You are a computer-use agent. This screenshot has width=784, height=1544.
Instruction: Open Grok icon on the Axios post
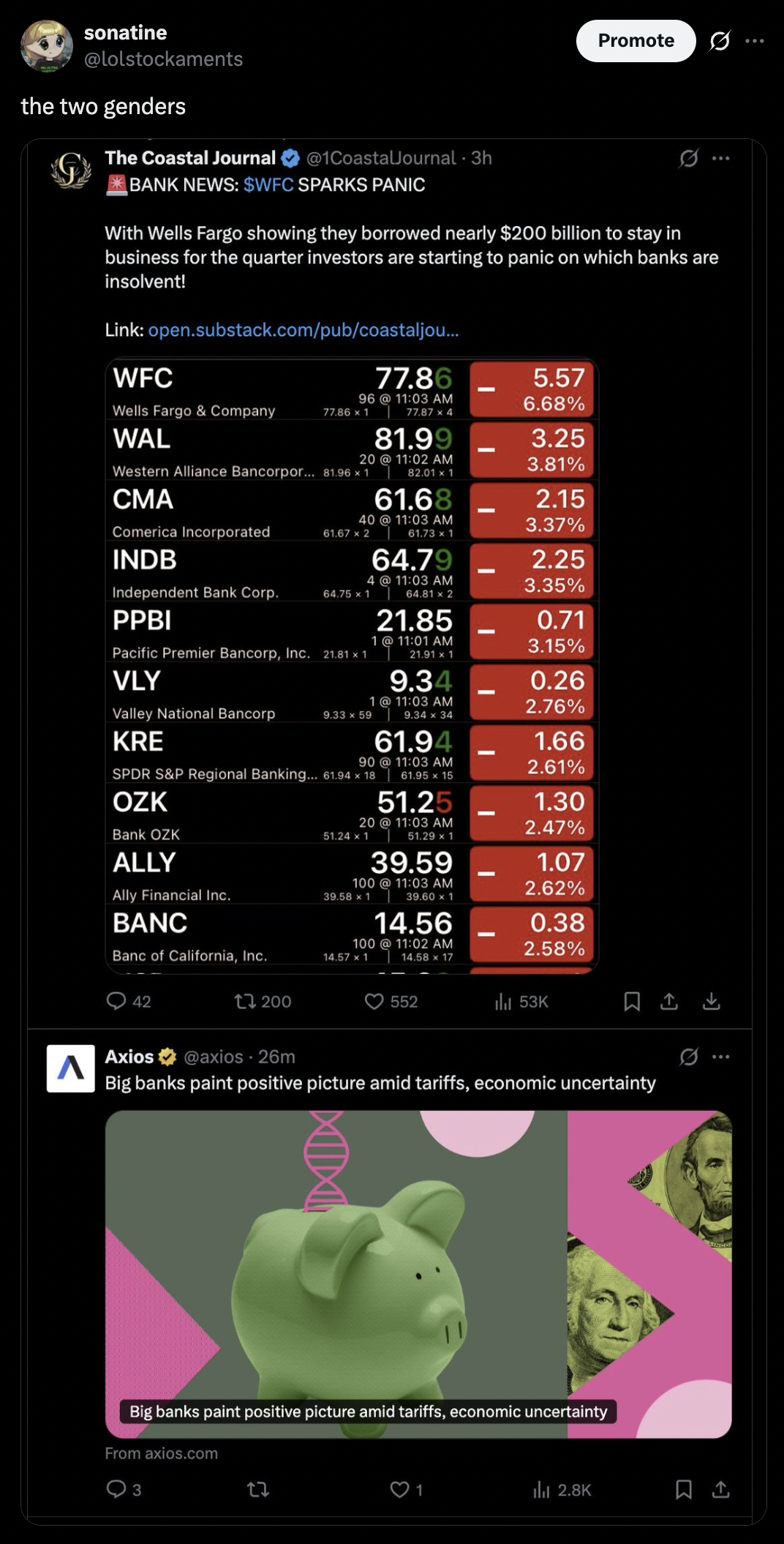point(689,1057)
